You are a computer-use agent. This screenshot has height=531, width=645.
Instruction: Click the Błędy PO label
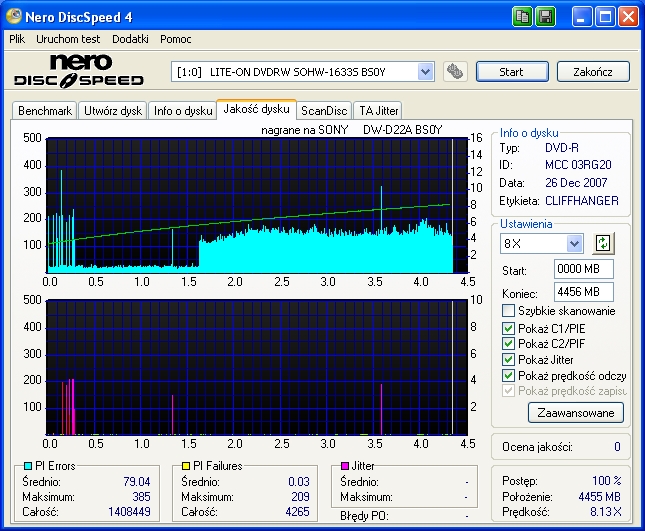click(364, 516)
